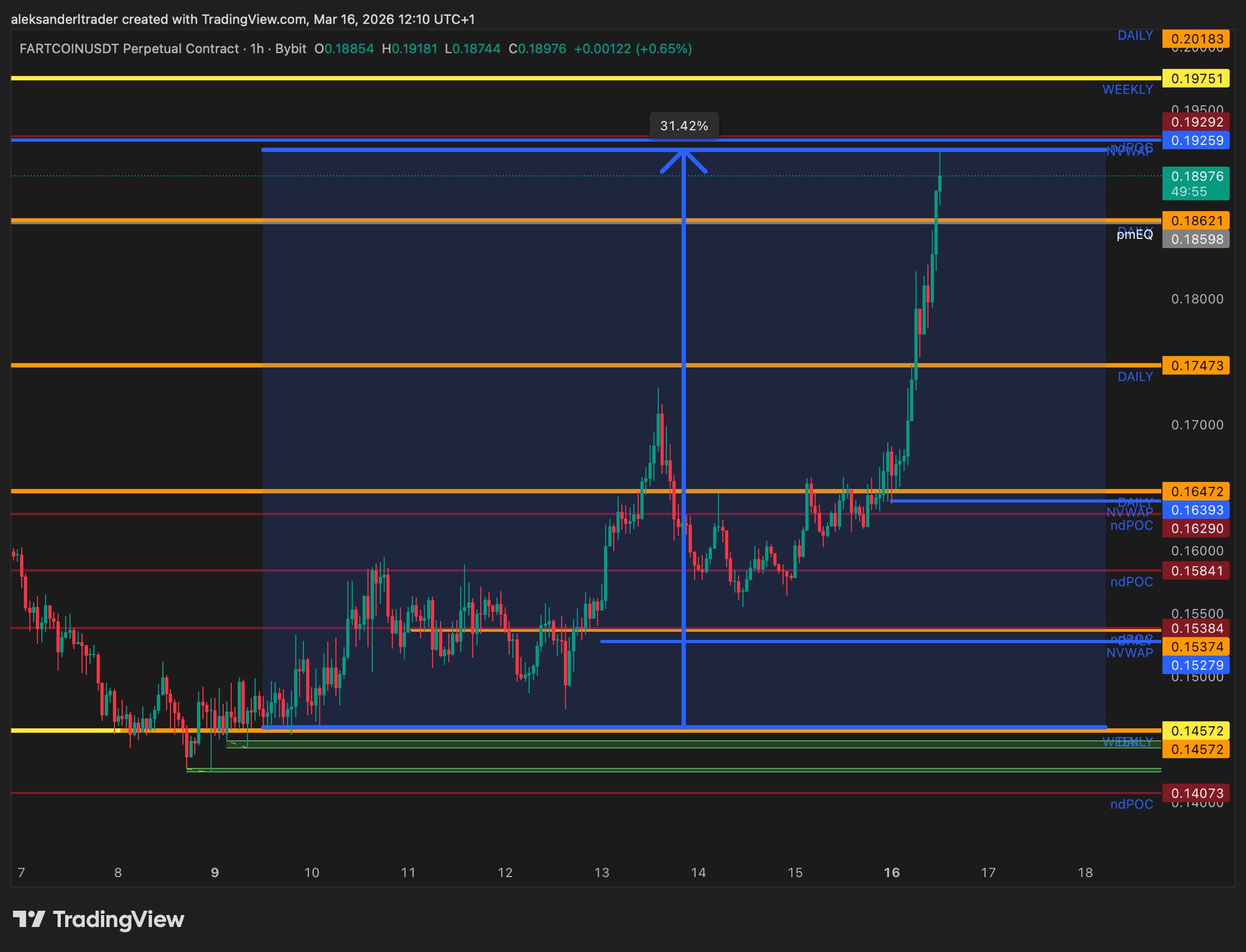Viewport: 1246px width, 952px height.
Task: Click the dark red 0.14073 ndPOC price tag
Action: [x=1196, y=793]
